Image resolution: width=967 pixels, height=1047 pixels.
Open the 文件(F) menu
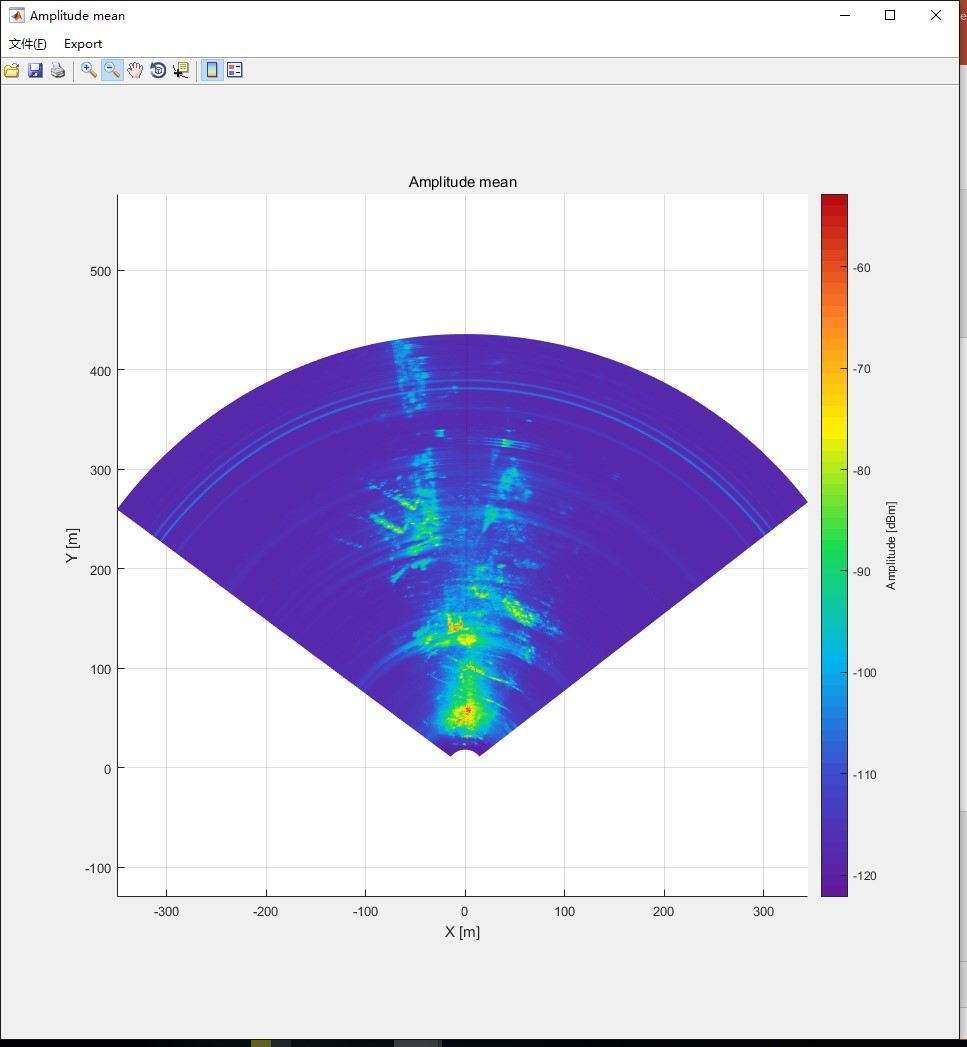[27, 44]
